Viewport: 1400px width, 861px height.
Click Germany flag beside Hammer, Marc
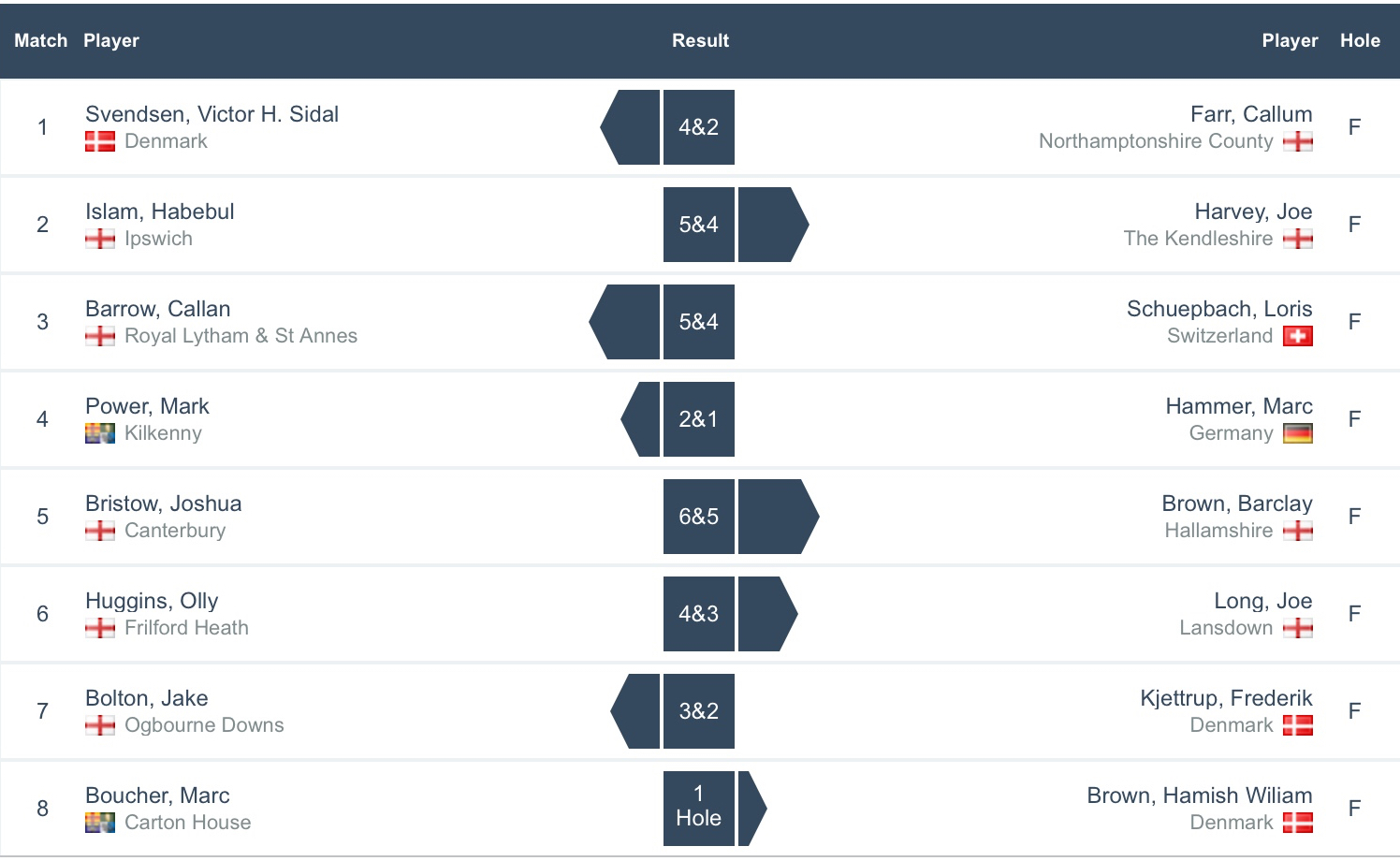pos(1297,433)
